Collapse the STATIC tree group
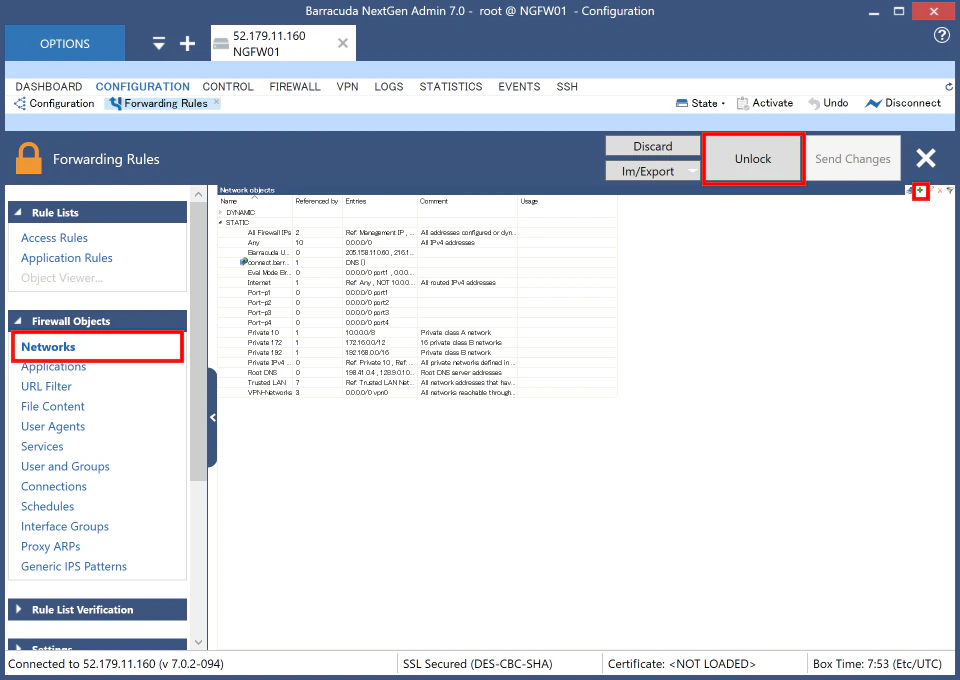The width and height of the screenshot is (960, 680). click(220, 222)
